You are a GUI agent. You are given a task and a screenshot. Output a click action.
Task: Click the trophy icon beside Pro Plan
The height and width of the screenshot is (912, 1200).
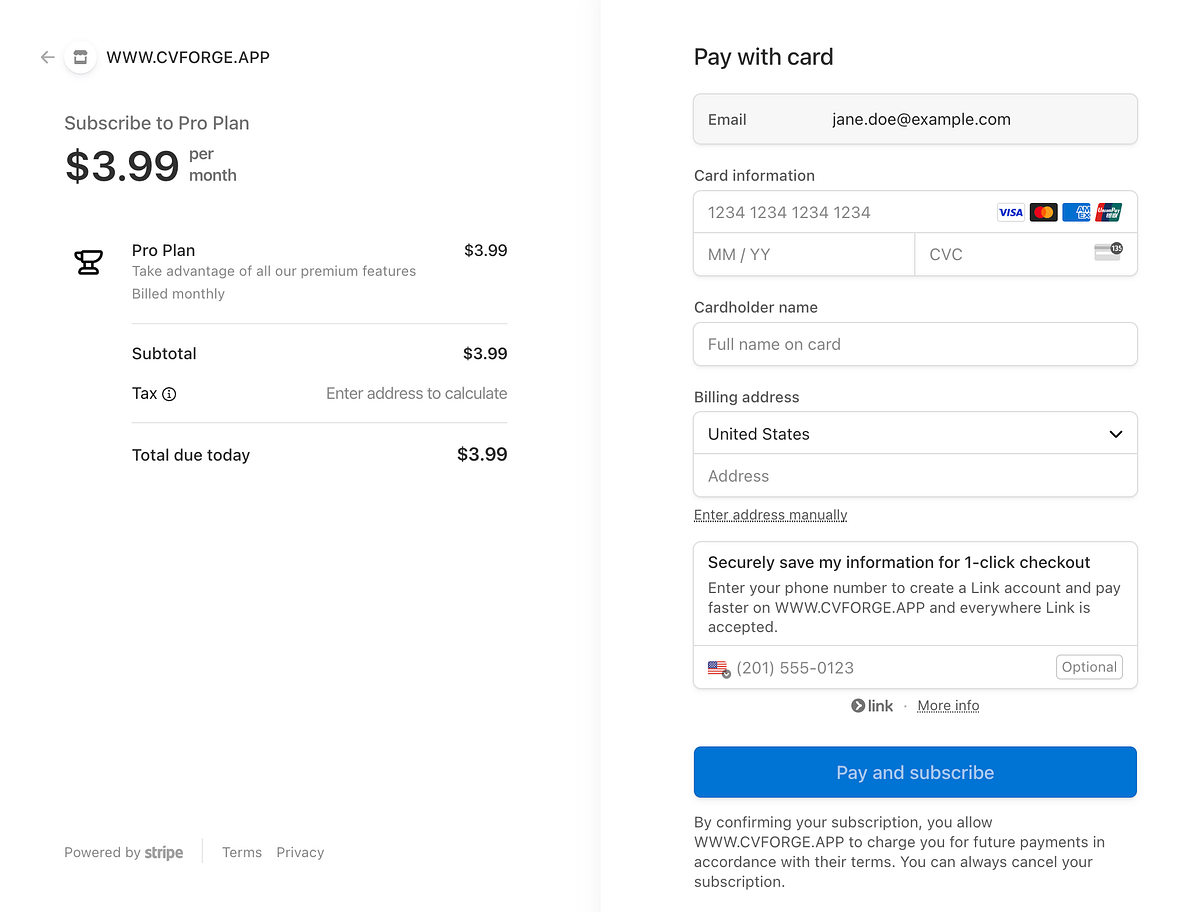coord(88,260)
